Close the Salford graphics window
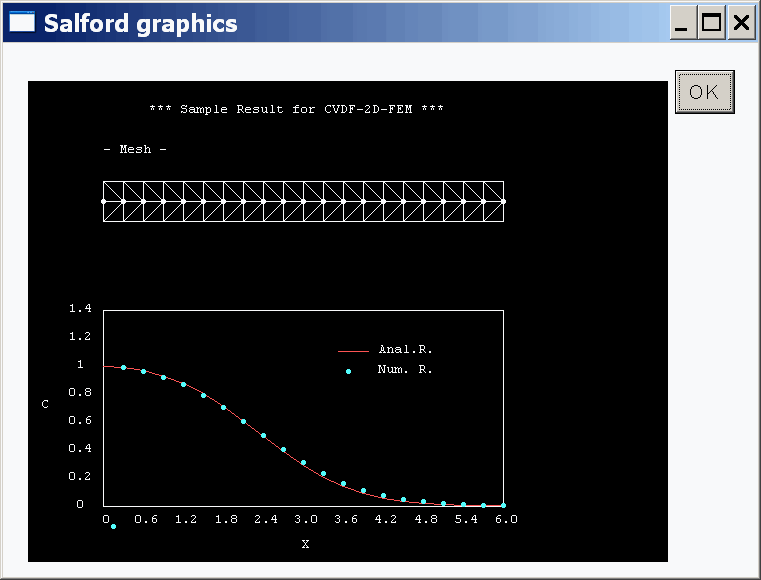 741,22
